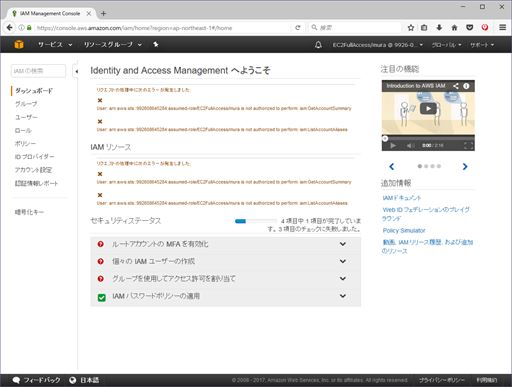Play the Introduction to AWS IAM video
Screen dimensions: 512x387
click(x=428, y=108)
